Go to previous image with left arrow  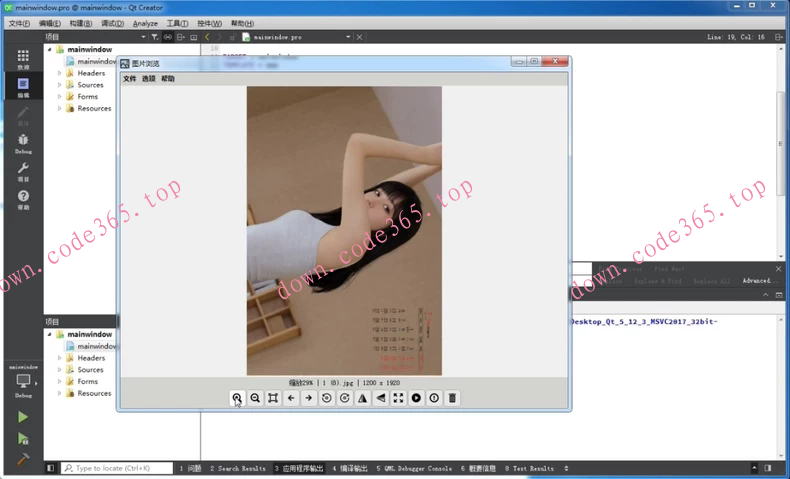[x=291, y=398]
